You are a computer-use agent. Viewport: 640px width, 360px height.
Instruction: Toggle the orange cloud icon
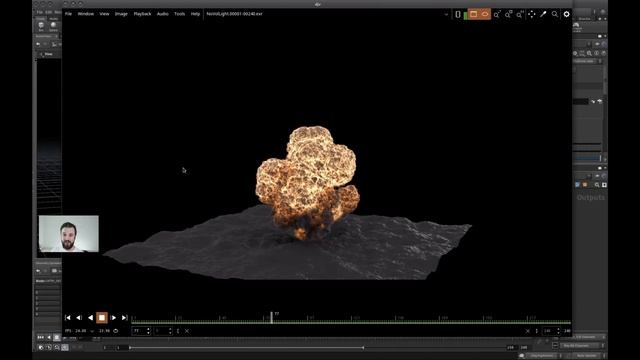click(485, 14)
